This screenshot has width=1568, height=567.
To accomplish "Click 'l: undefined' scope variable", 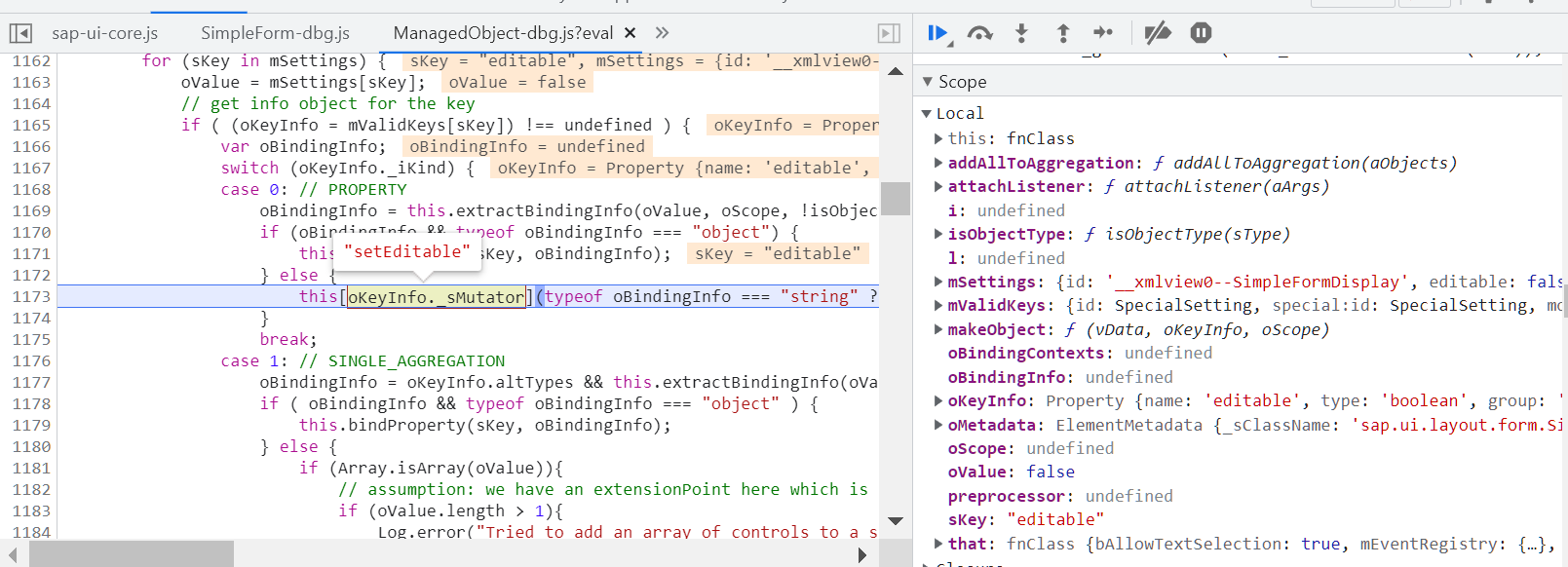I will (x=1007, y=258).
